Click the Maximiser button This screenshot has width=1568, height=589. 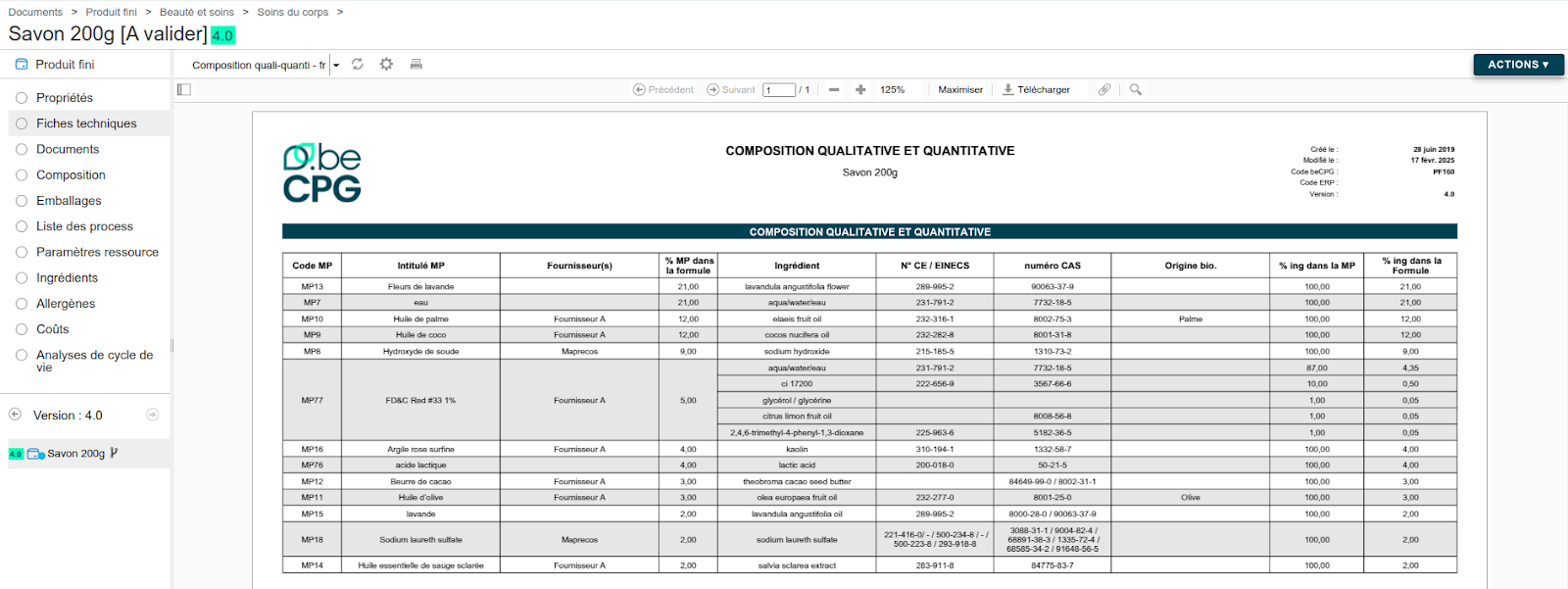tap(960, 89)
